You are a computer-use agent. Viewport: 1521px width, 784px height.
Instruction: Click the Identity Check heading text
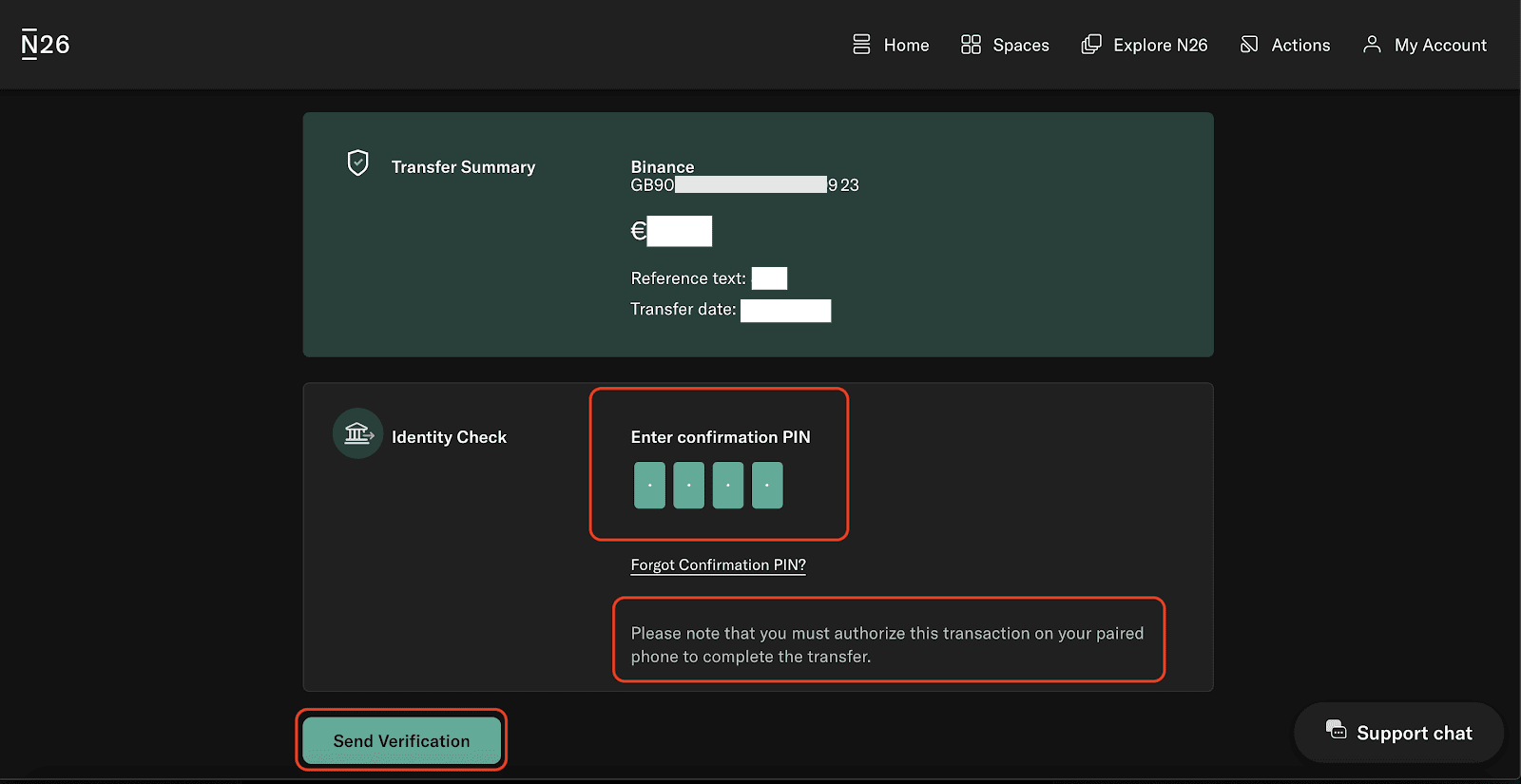(x=449, y=437)
